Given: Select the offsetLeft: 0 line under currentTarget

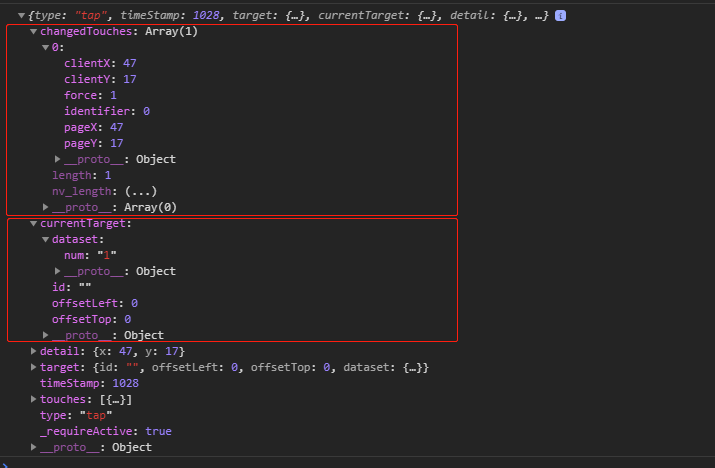Looking at the screenshot, I should (x=95, y=303).
